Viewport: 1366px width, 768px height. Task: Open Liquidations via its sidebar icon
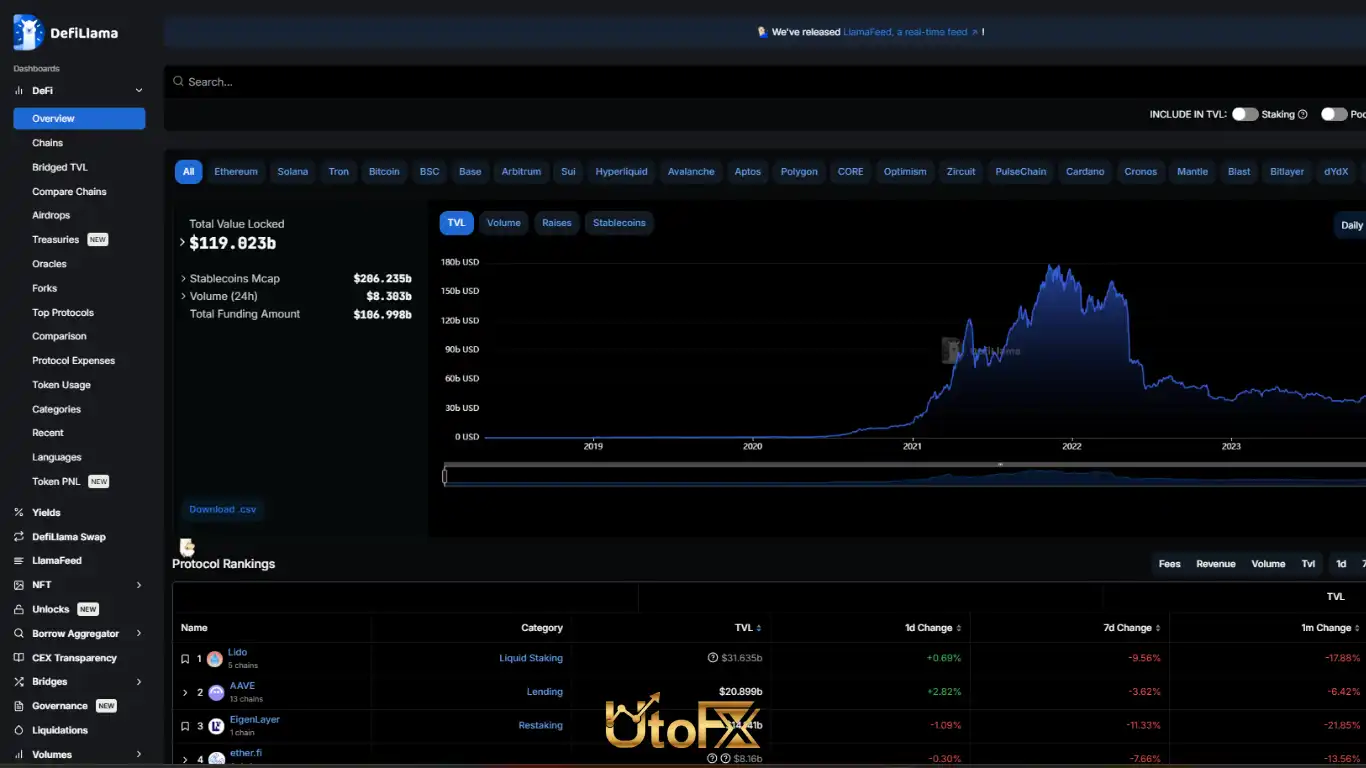tap(19, 730)
